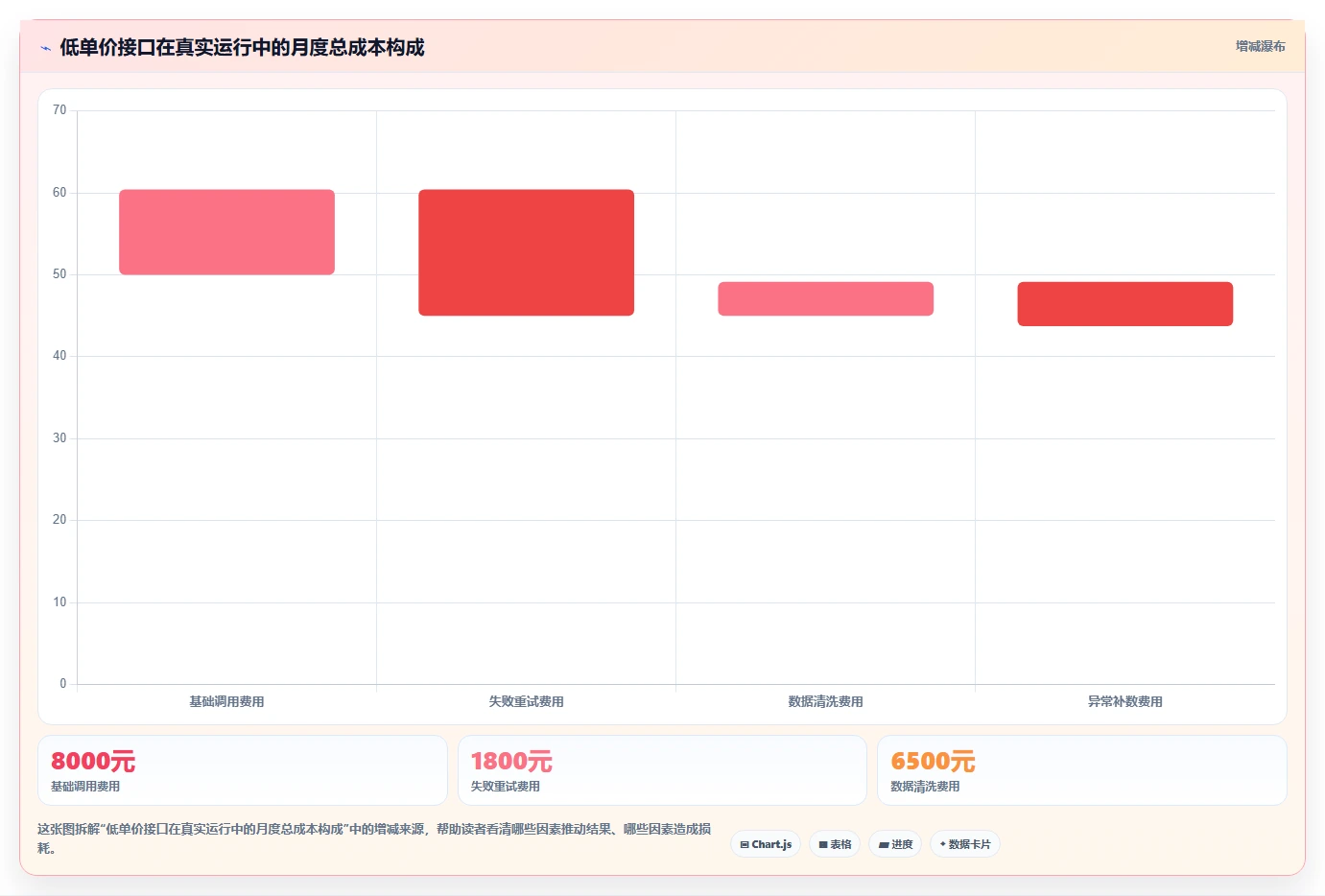This screenshot has width=1325, height=896.
Task: Click the y-axis label 10
Action: [x=59, y=602]
